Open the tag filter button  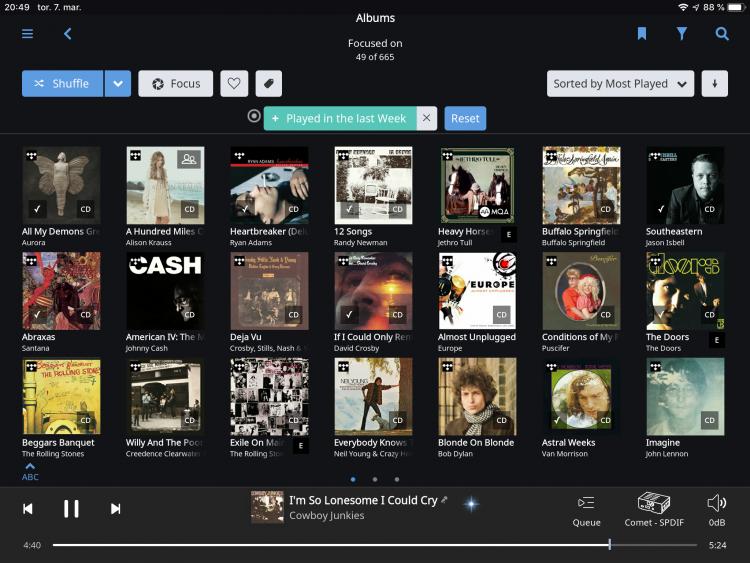click(x=268, y=84)
